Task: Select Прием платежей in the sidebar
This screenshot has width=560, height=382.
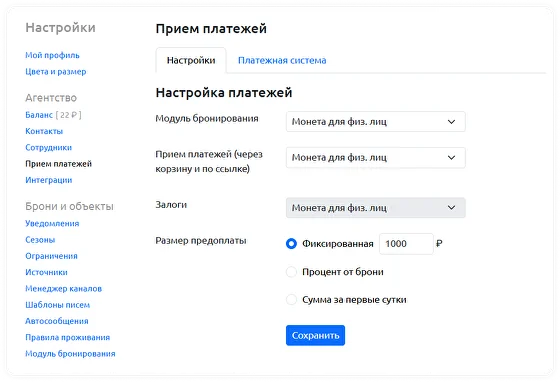Action: point(59,164)
